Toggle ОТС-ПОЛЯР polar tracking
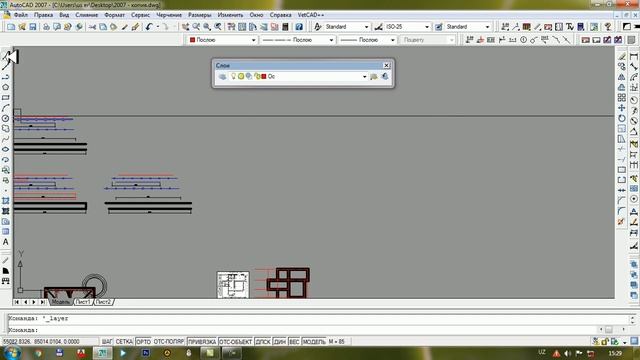Screen dimensions: 640x360 click(x=169, y=342)
